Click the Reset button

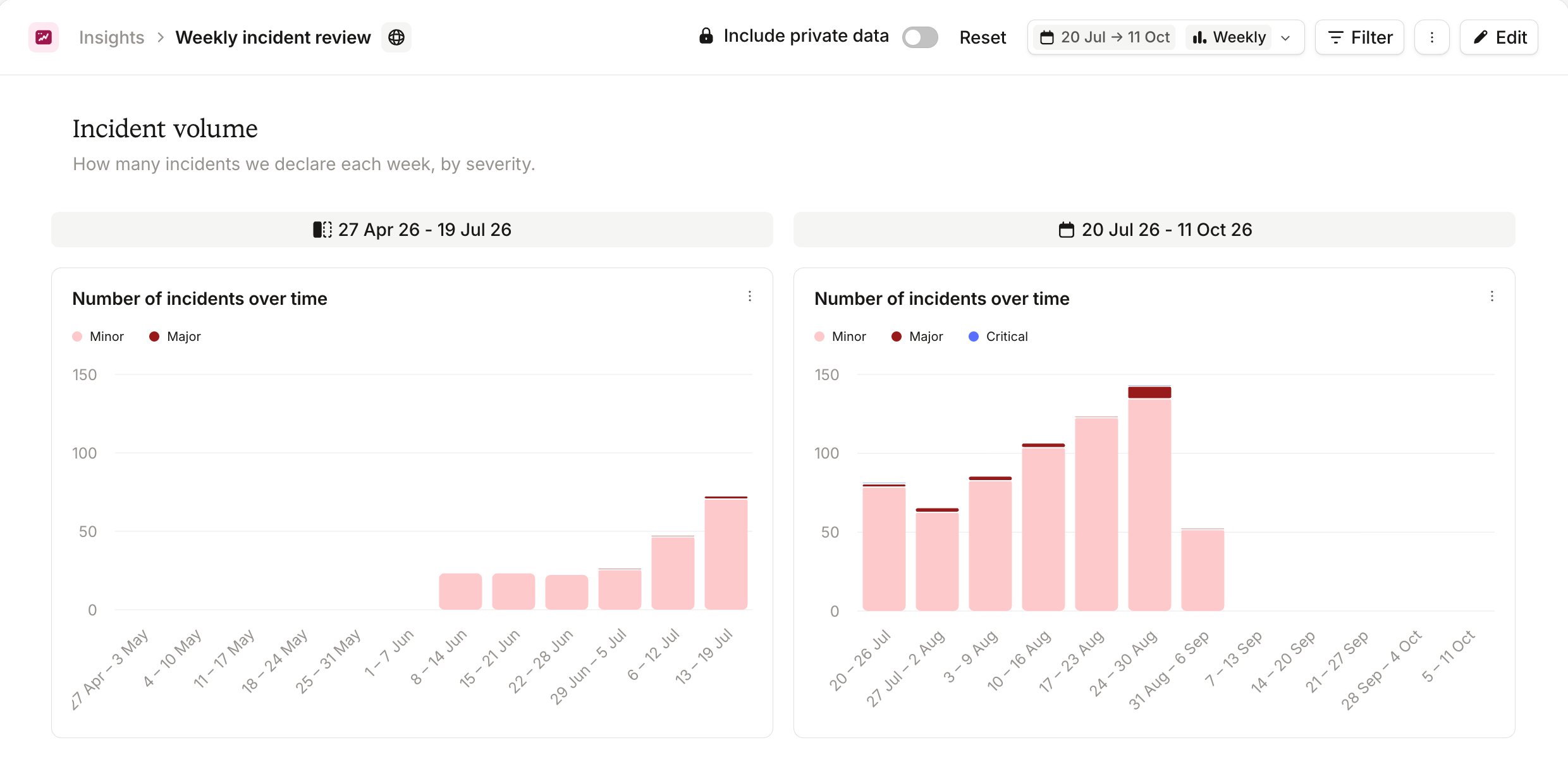[983, 37]
